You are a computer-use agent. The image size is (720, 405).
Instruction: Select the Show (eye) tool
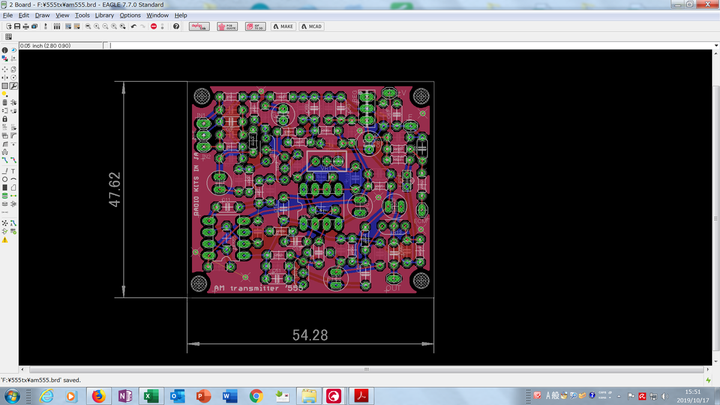(14, 50)
